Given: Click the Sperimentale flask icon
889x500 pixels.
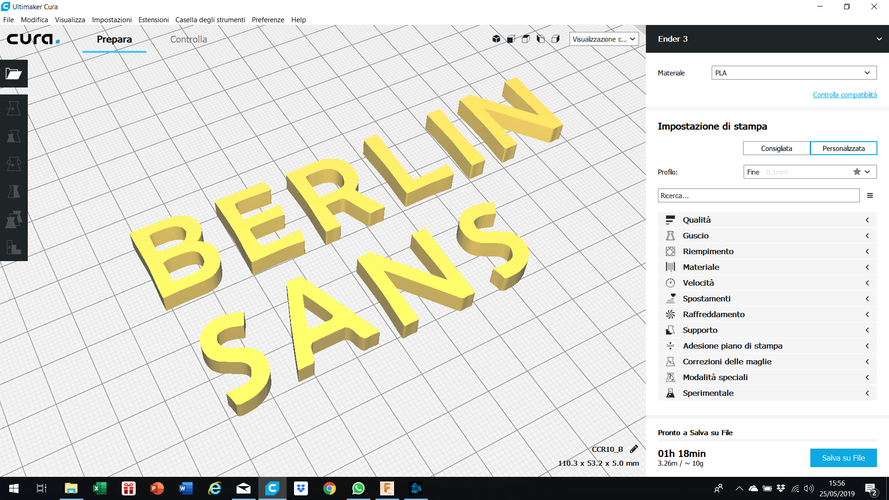Looking at the screenshot, I should click(670, 393).
